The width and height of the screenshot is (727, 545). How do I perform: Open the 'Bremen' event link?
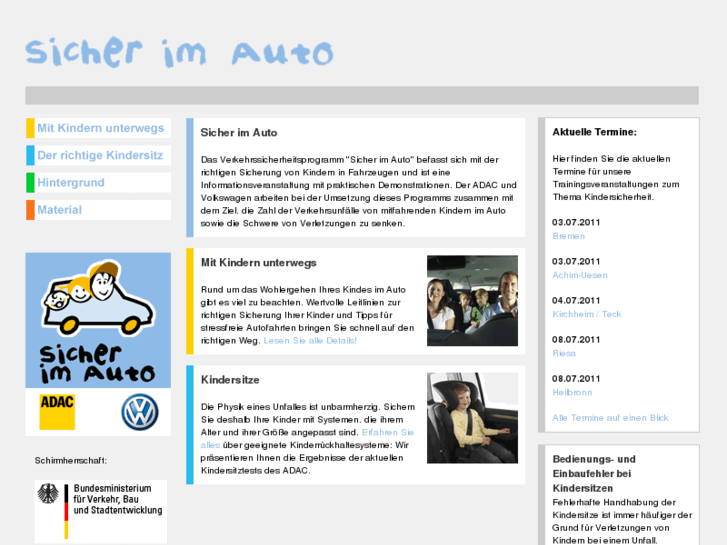click(x=568, y=236)
